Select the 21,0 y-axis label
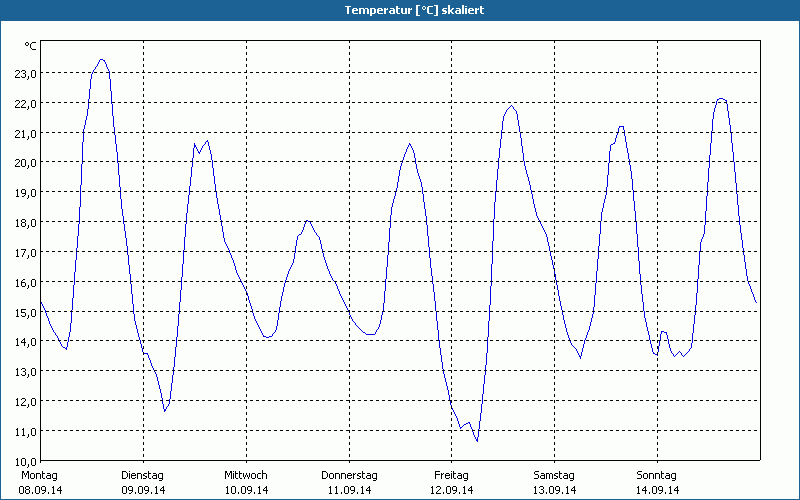 pyautogui.click(x=25, y=134)
